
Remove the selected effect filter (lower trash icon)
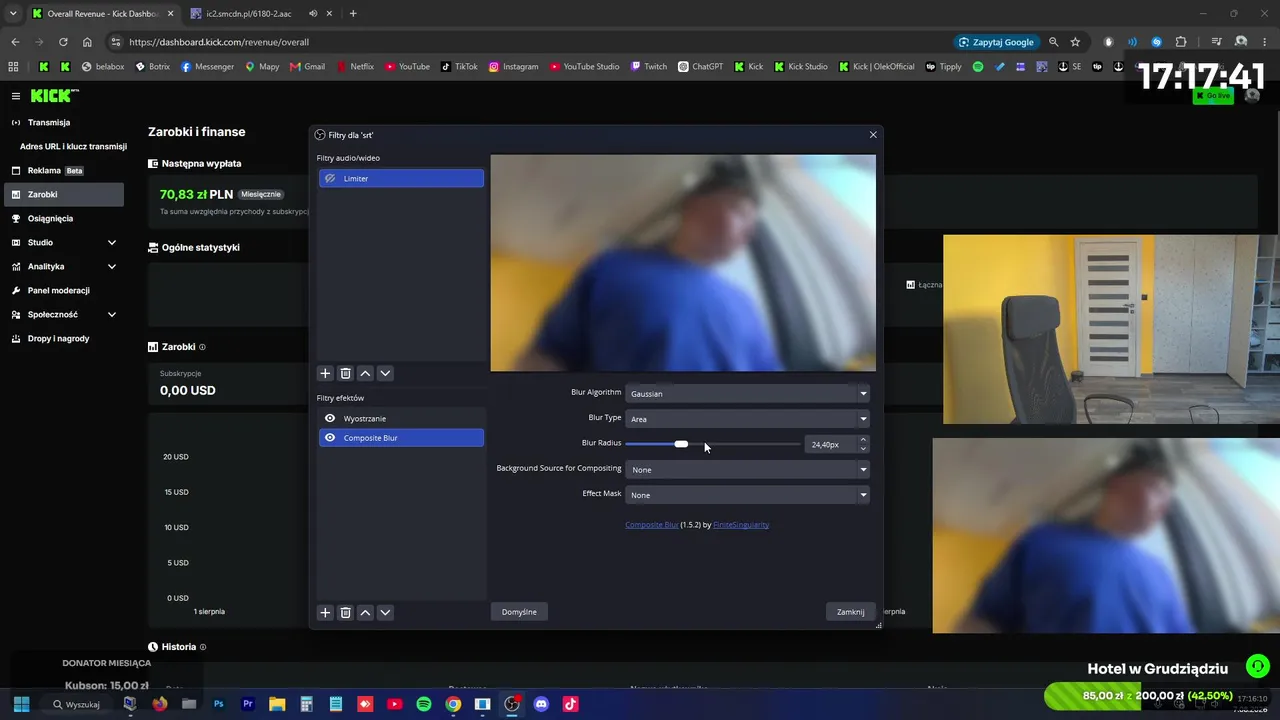point(345,612)
